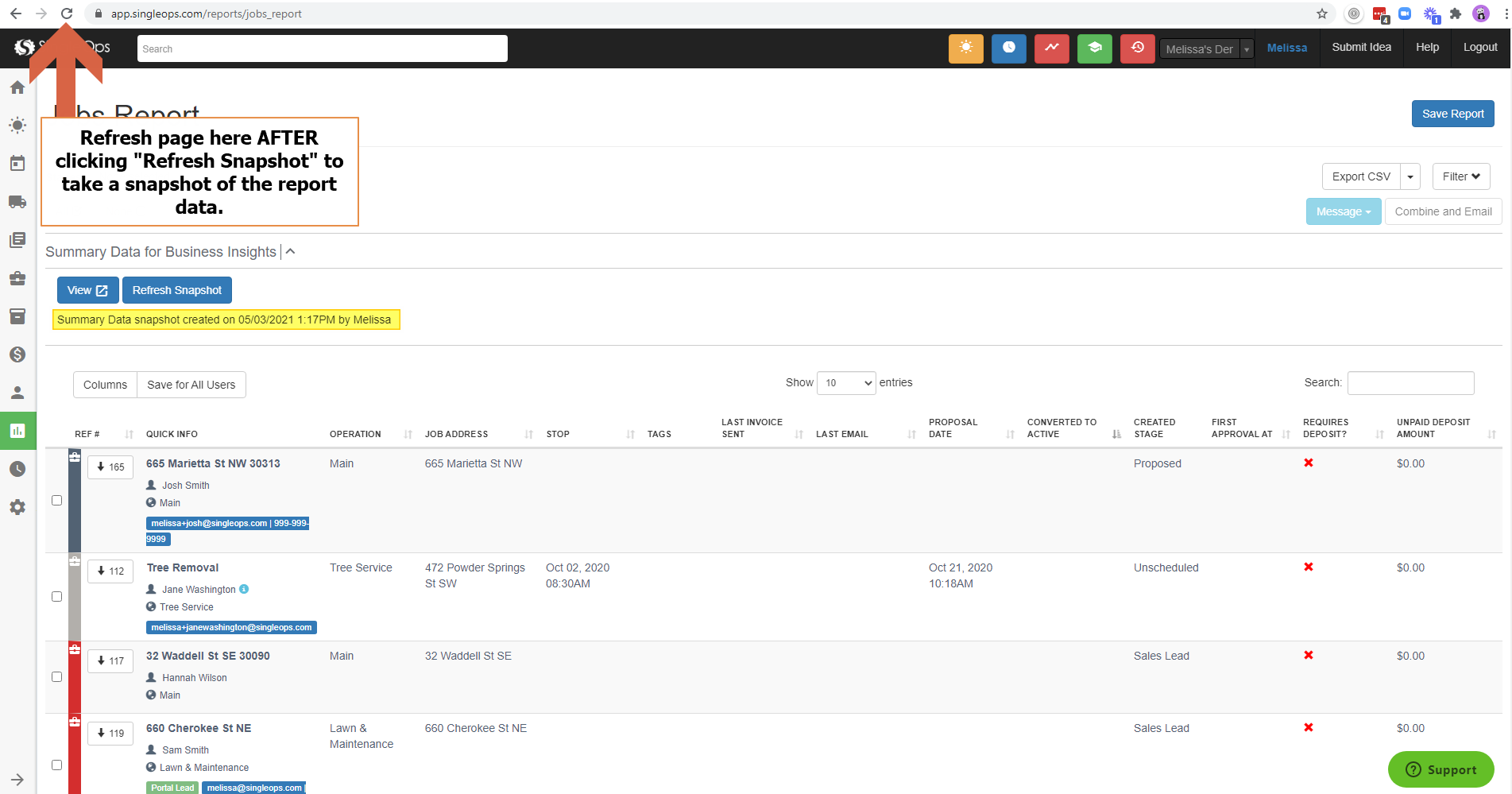The height and width of the screenshot is (794, 1512).
Task: Click the red history clock icon button
Action: coord(1137,48)
